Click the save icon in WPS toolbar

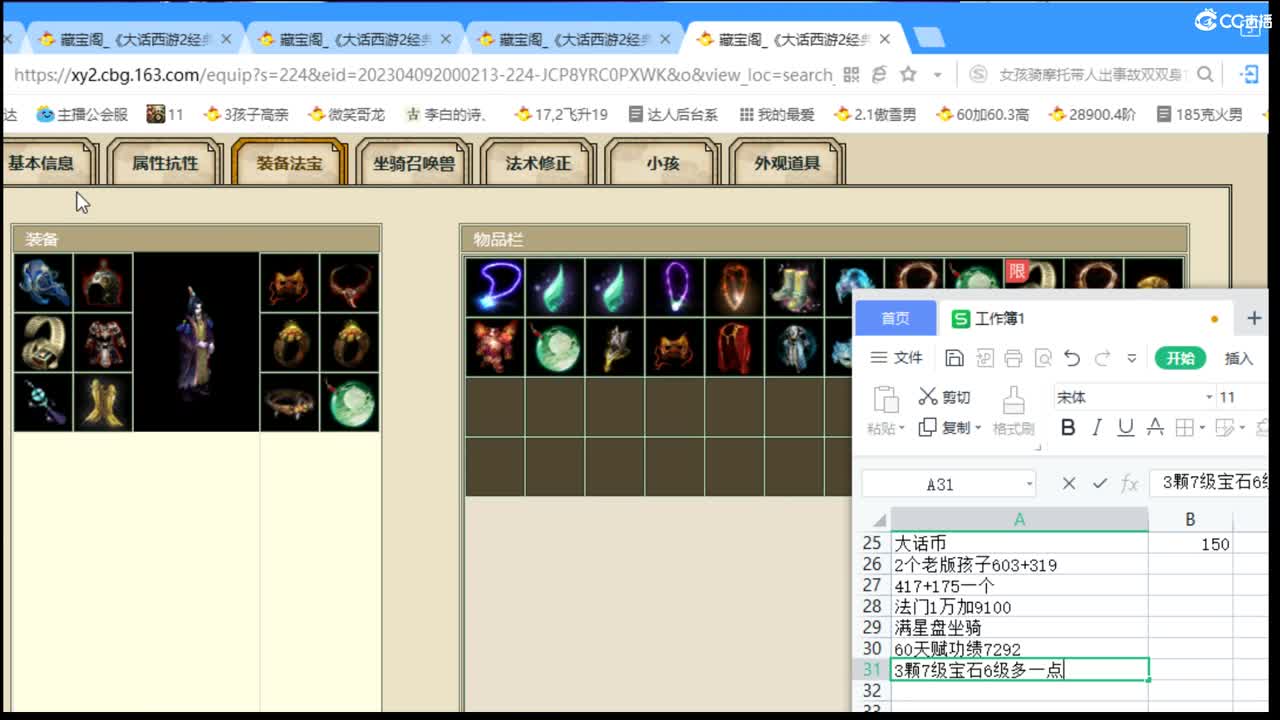[954, 358]
